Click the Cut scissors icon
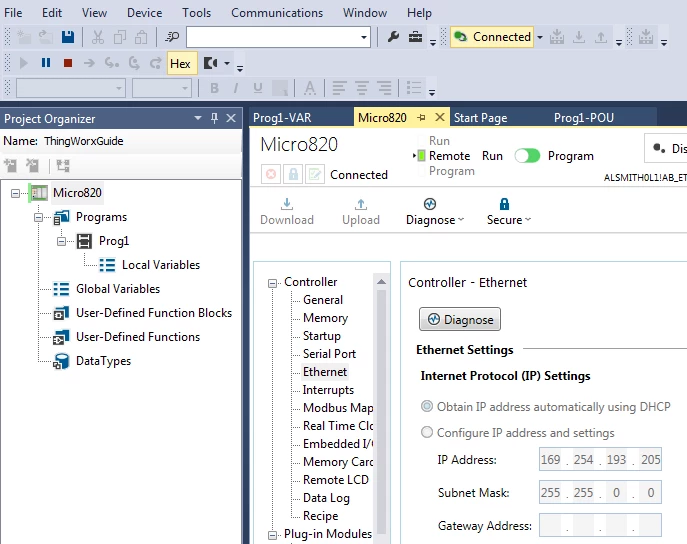Image resolution: width=687 pixels, height=544 pixels. pos(98,37)
